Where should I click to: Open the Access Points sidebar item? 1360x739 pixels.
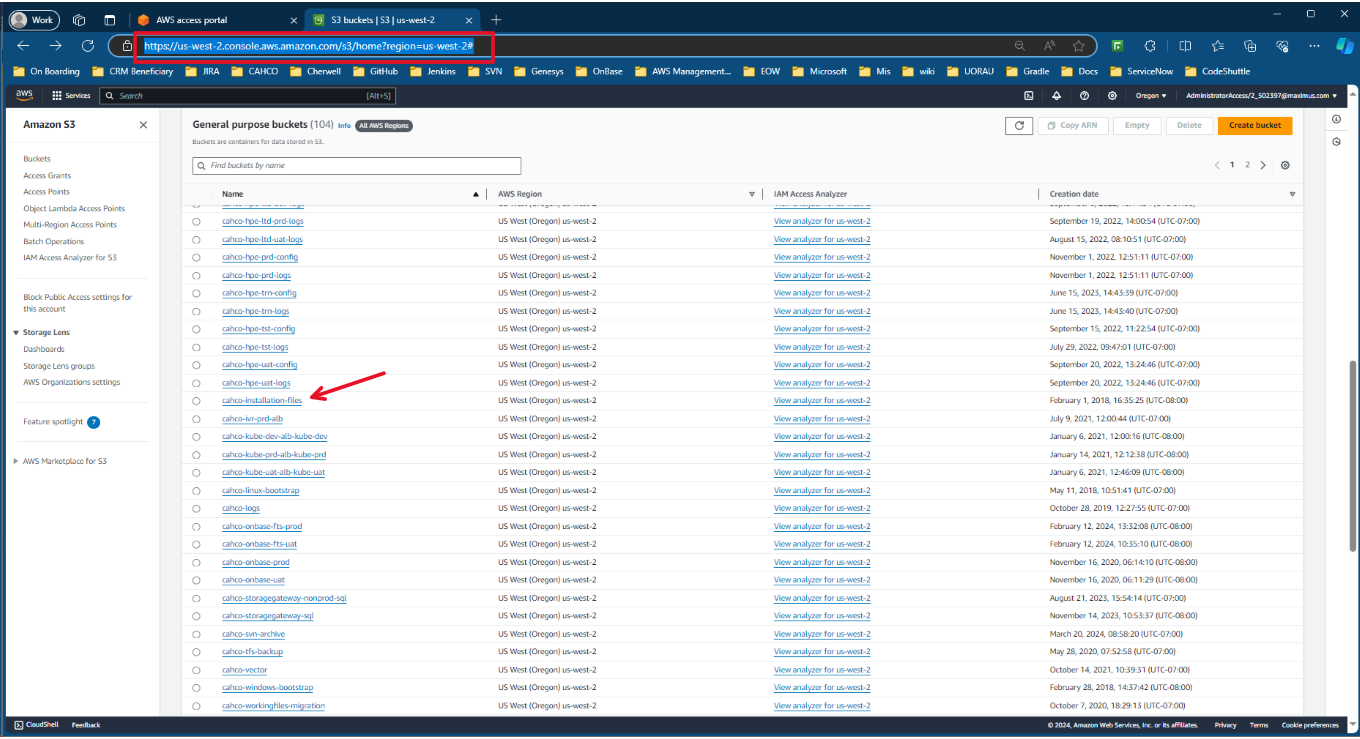(47, 192)
